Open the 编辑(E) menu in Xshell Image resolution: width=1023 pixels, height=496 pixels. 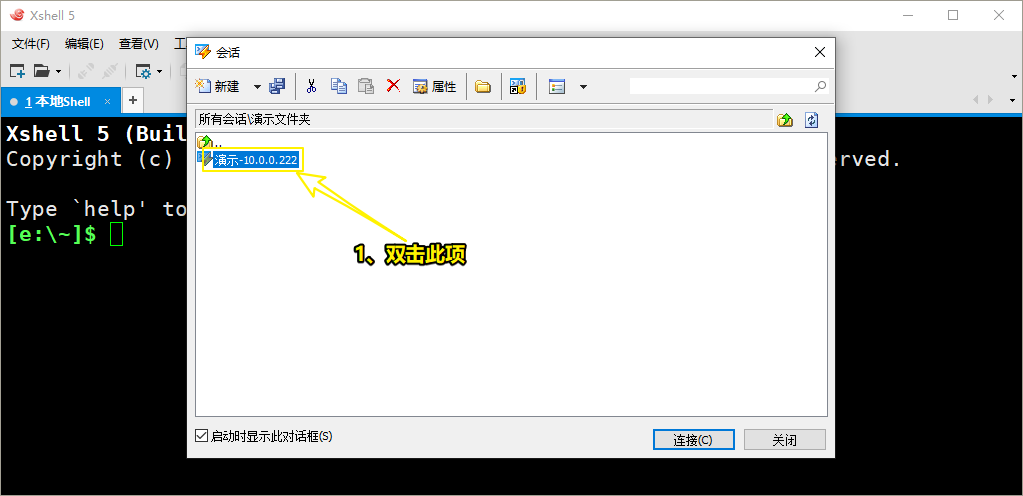pyautogui.click(x=84, y=44)
